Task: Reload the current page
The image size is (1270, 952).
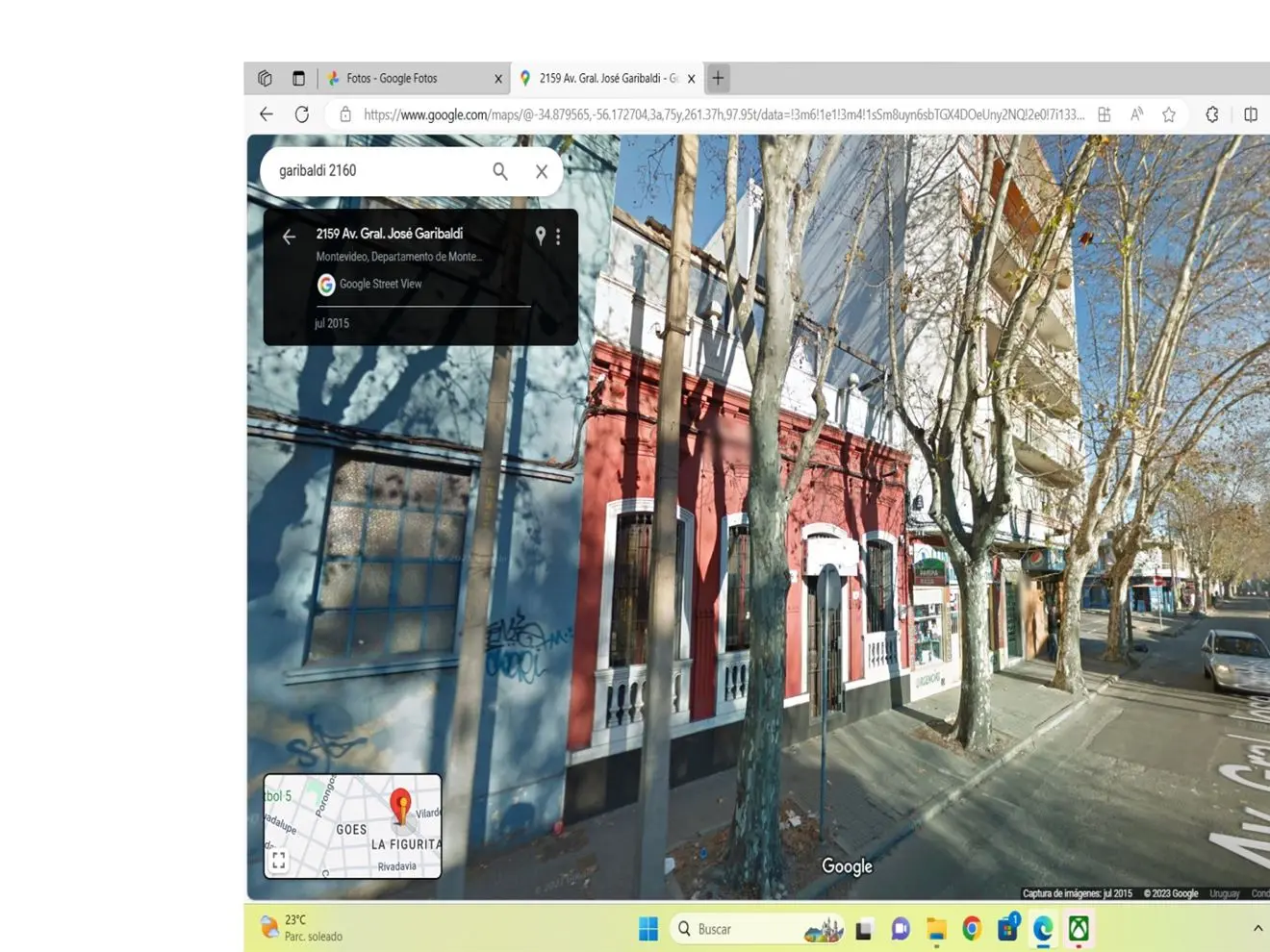Action: (302, 114)
